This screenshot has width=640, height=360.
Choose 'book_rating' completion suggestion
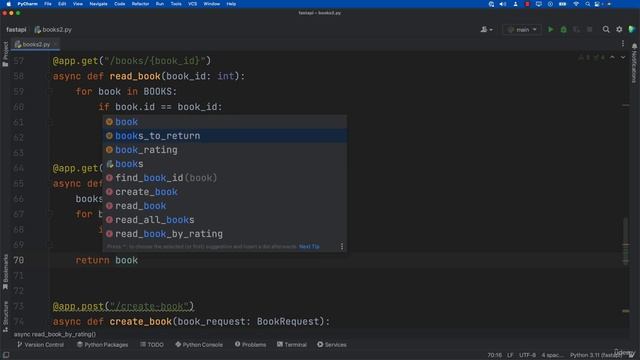225,150
